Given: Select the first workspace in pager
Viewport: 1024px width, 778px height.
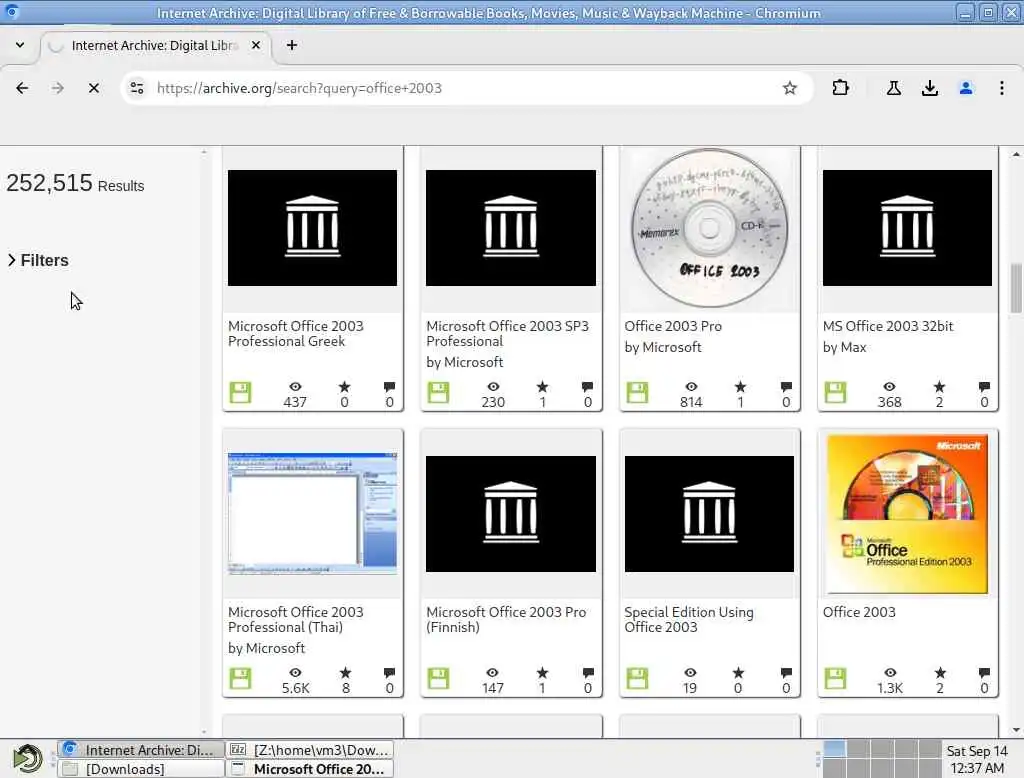Looking at the screenshot, I should [834, 749].
